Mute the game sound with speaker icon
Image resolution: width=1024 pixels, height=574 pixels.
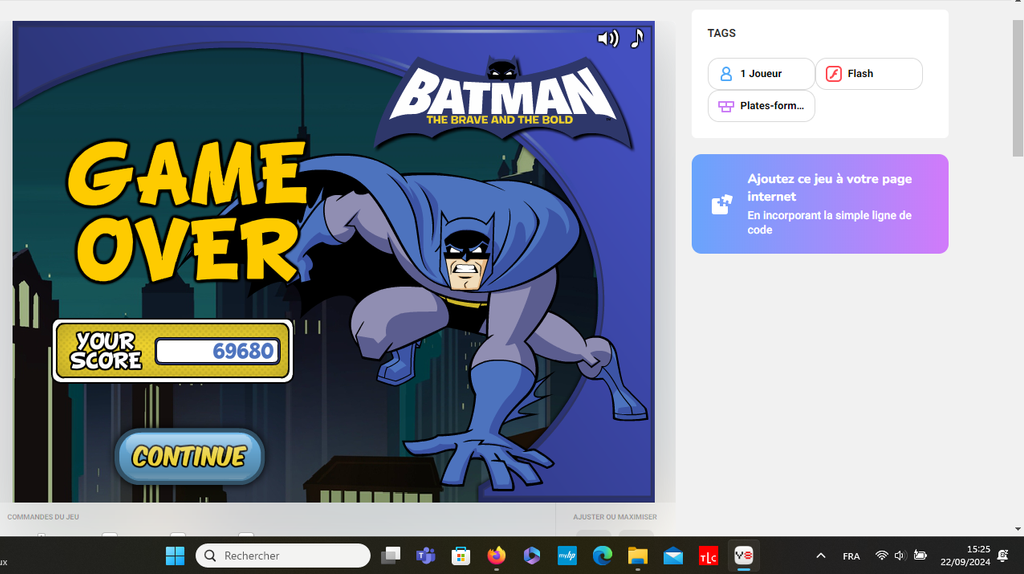coord(607,39)
